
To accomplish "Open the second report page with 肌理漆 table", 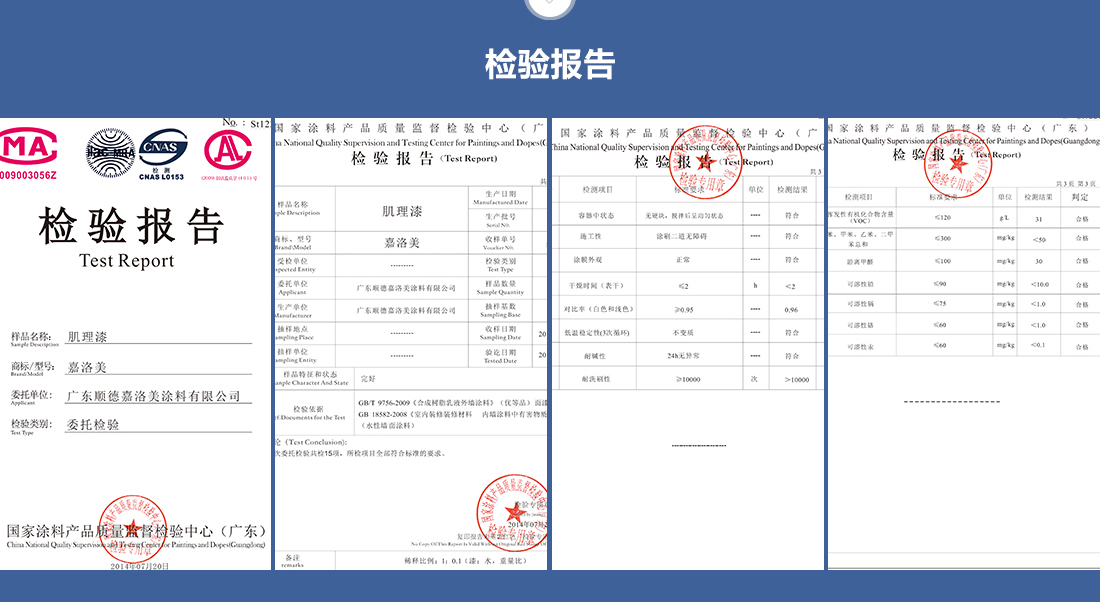I will pos(410,344).
